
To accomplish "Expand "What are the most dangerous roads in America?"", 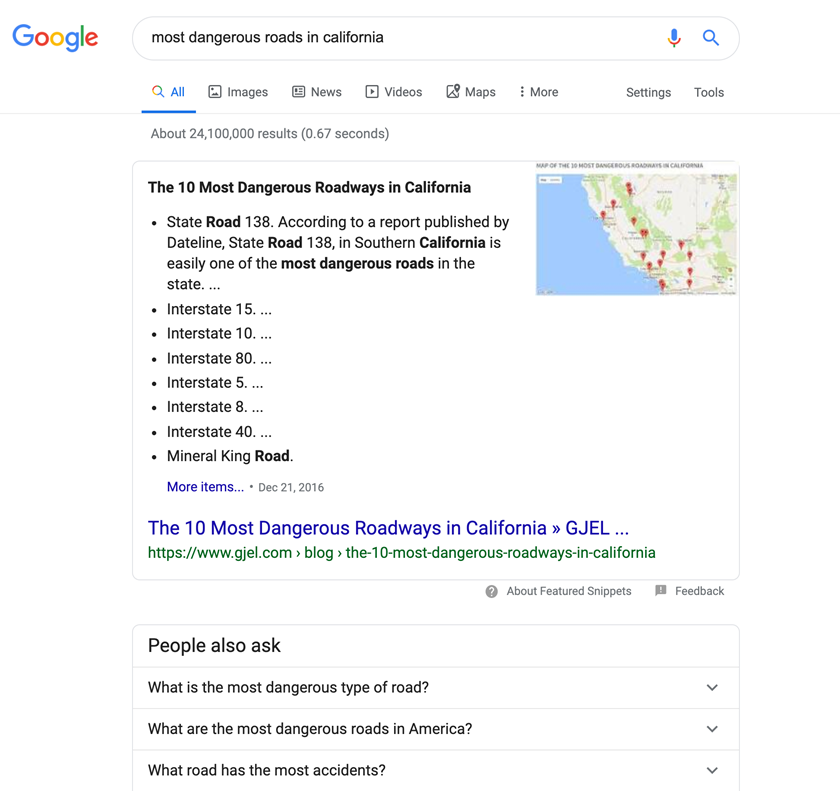I will (x=435, y=729).
